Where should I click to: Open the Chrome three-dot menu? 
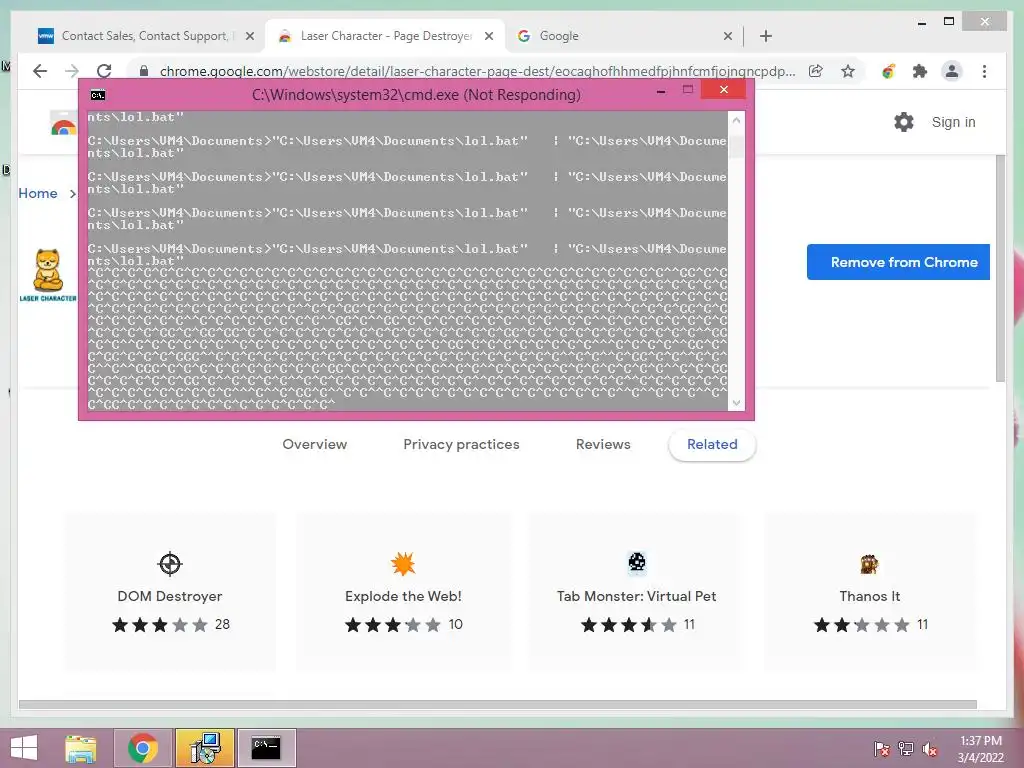[x=984, y=71]
